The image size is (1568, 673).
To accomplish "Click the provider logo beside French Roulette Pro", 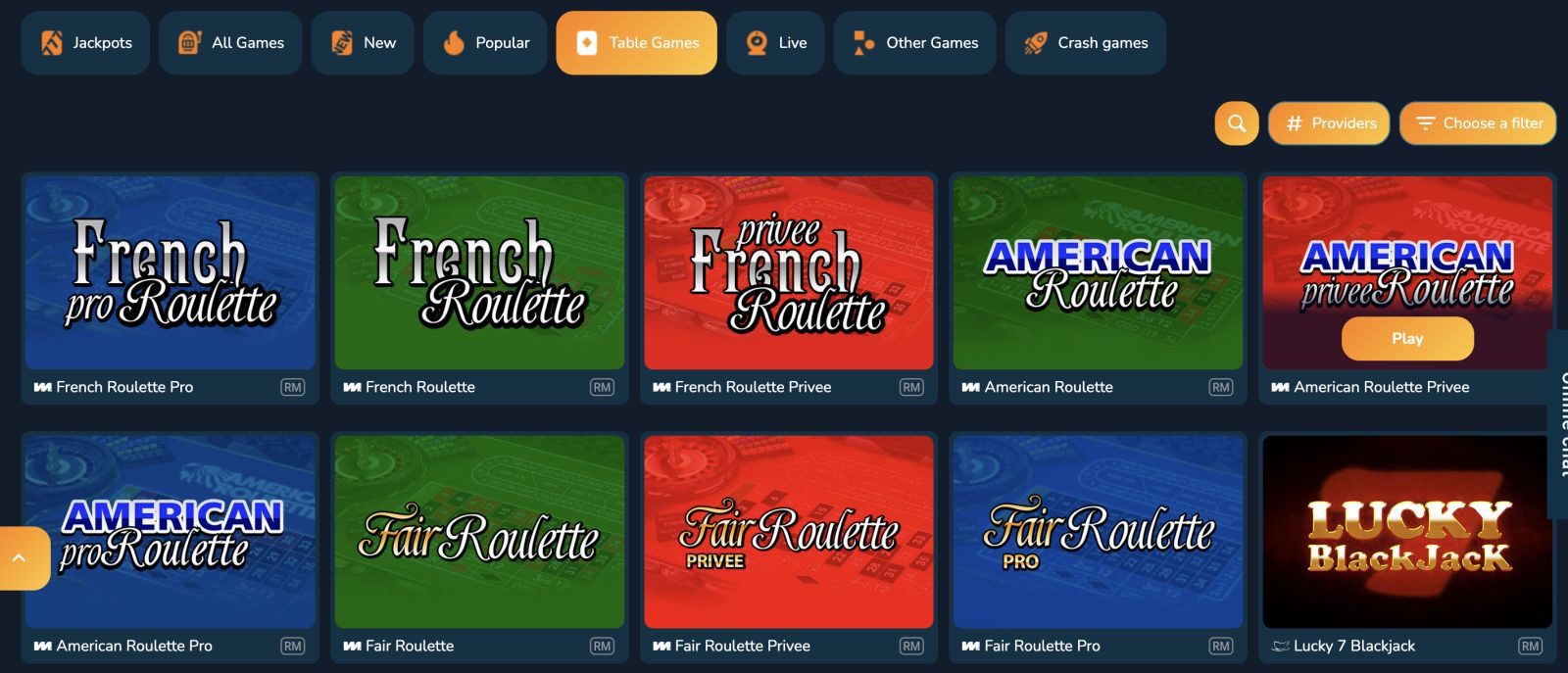I will [42, 388].
